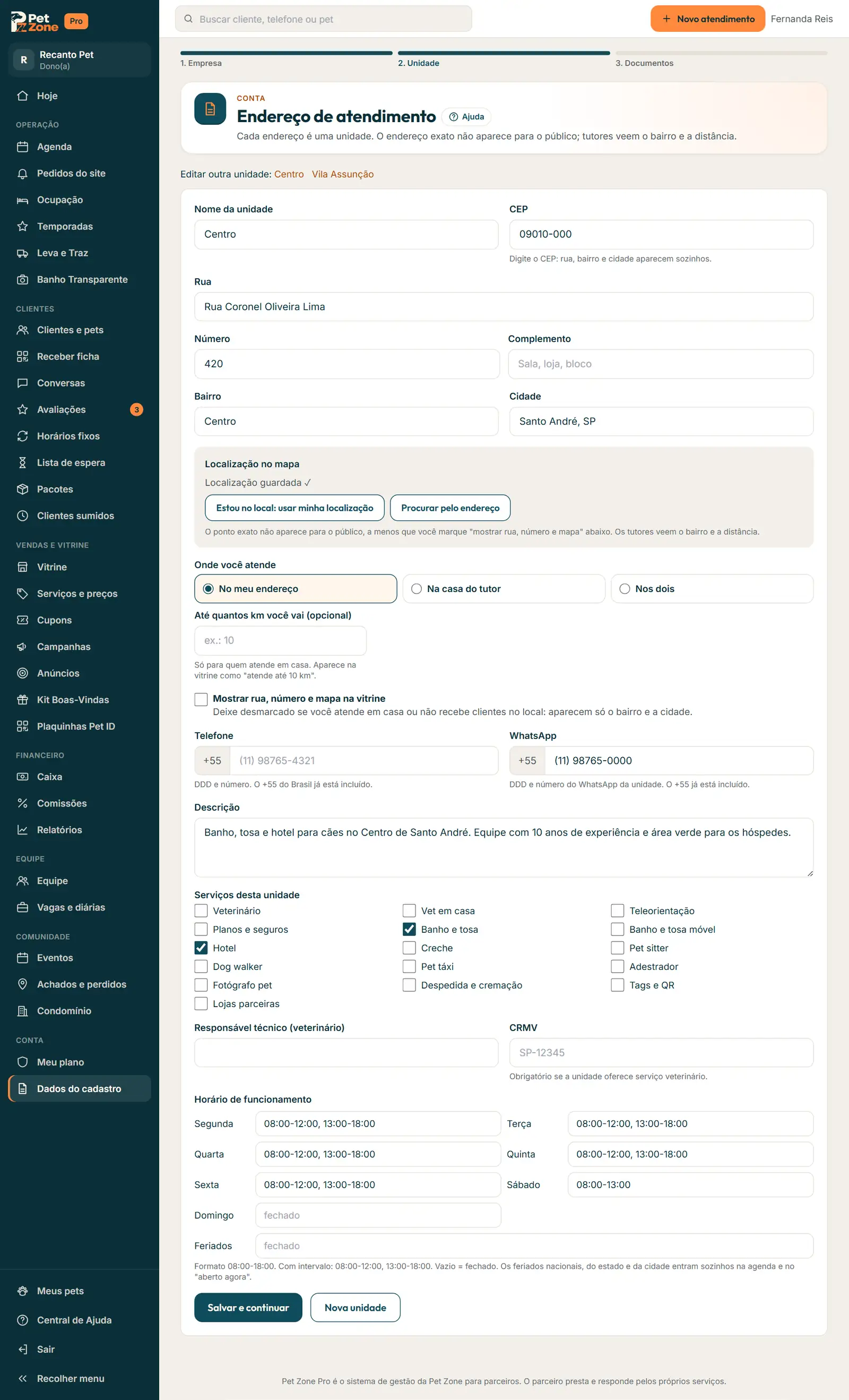Click the Cupons ticket icon
Image resolution: width=849 pixels, height=1400 pixels.
pyautogui.click(x=23, y=620)
